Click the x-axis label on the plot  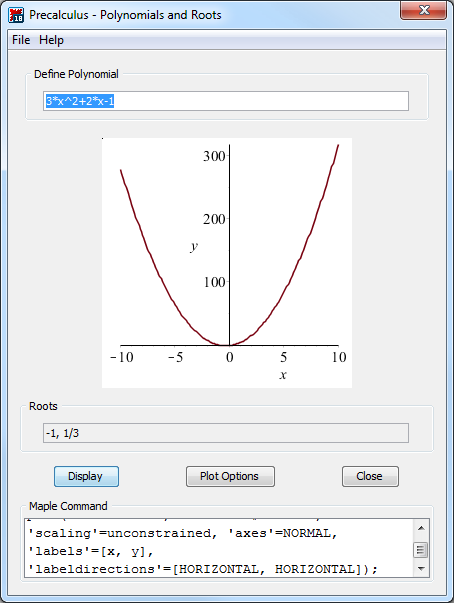[283, 375]
